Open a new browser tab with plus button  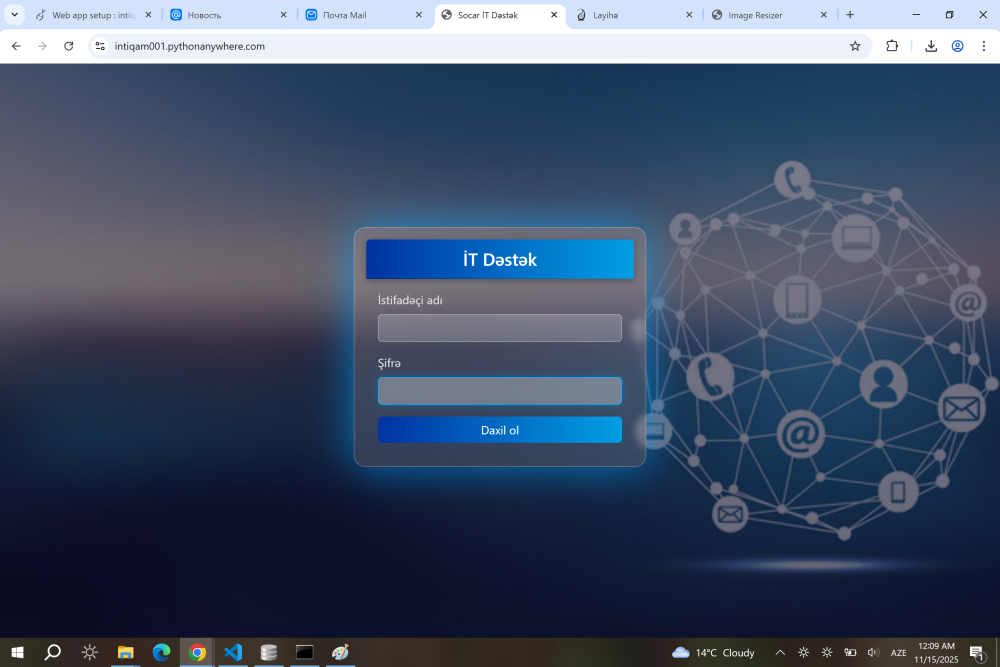[x=849, y=15]
